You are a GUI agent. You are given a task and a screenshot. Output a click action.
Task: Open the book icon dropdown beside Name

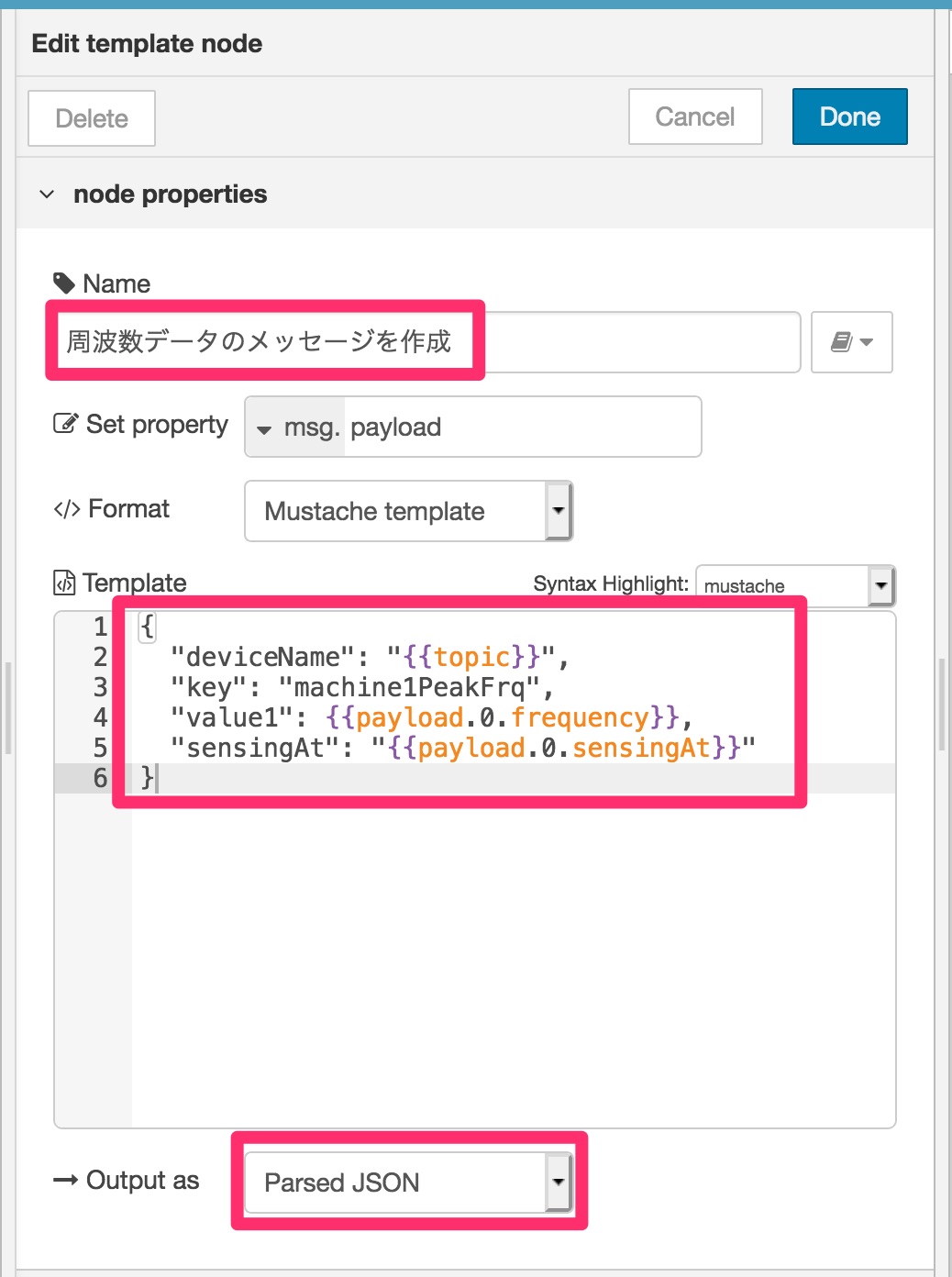[852, 342]
